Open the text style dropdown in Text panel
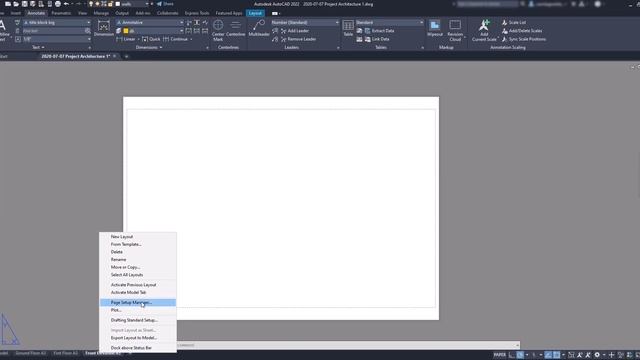Screen dimensions: 640x360 pos(56,22)
